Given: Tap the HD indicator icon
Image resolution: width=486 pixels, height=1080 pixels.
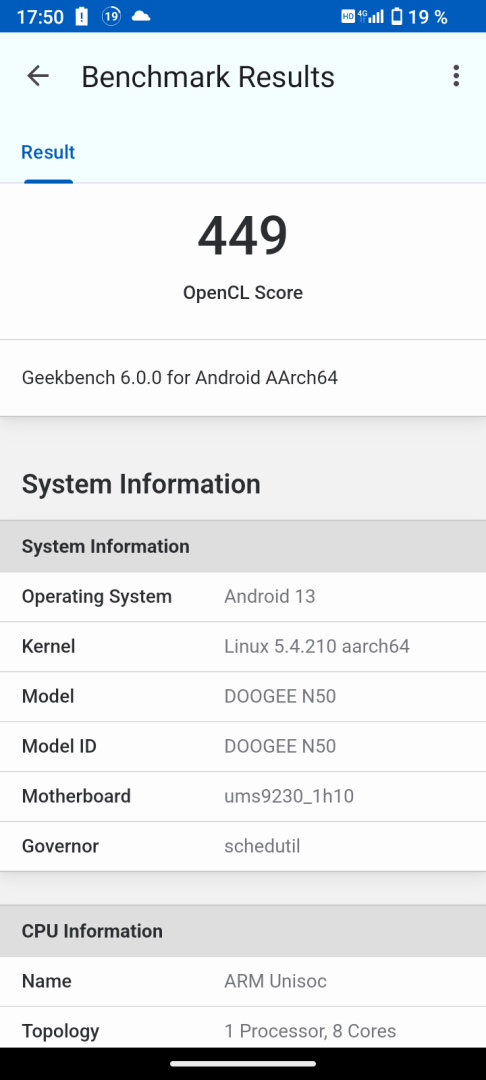Looking at the screenshot, I should pyautogui.click(x=348, y=17).
